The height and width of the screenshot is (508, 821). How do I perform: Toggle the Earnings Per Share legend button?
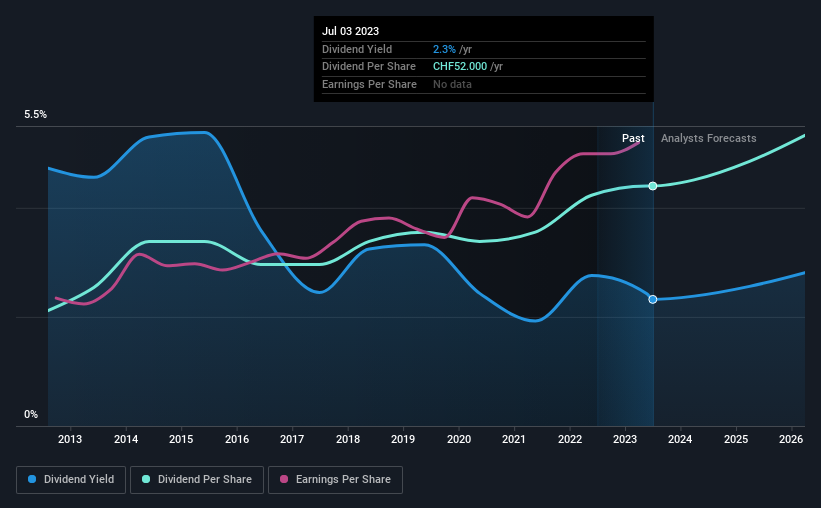(335, 480)
